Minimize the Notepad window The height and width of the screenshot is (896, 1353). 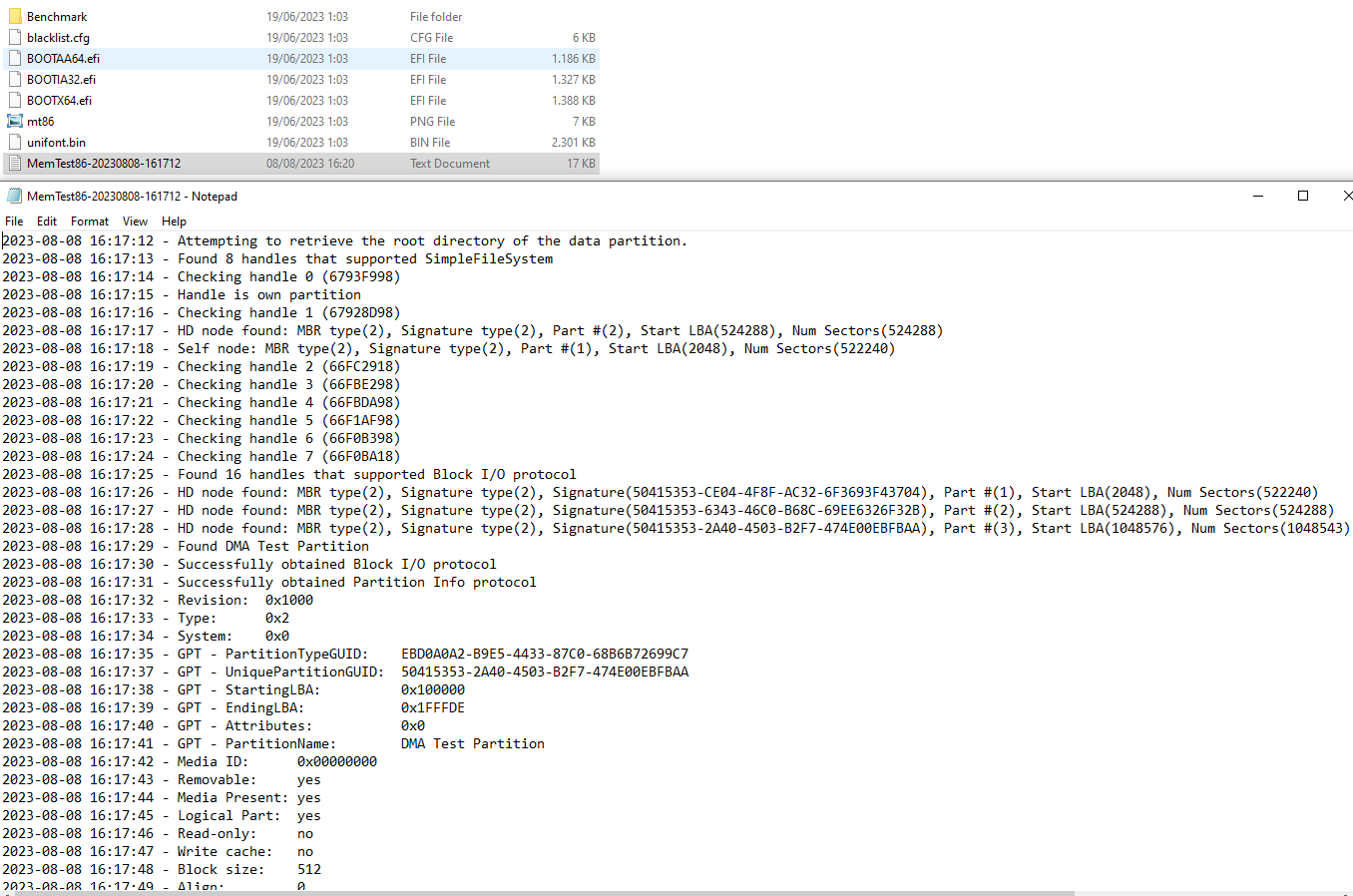pyautogui.click(x=1257, y=196)
